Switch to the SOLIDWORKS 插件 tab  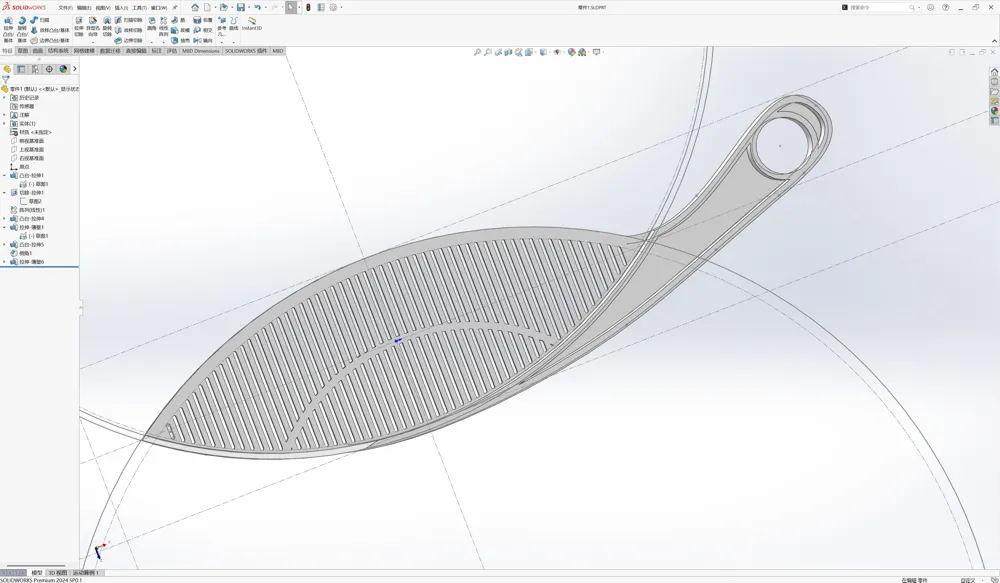click(x=246, y=51)
